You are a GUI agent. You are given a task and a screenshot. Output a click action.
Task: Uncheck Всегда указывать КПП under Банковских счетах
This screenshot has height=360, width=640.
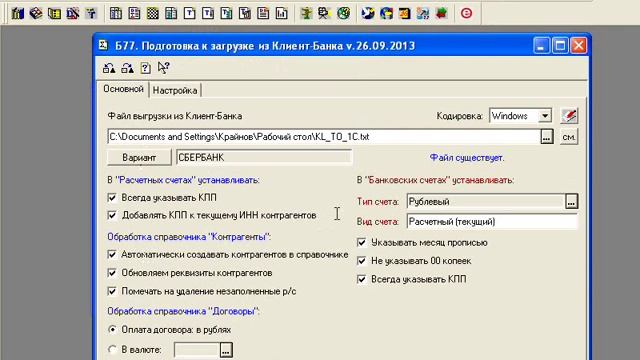pos(362,279)
